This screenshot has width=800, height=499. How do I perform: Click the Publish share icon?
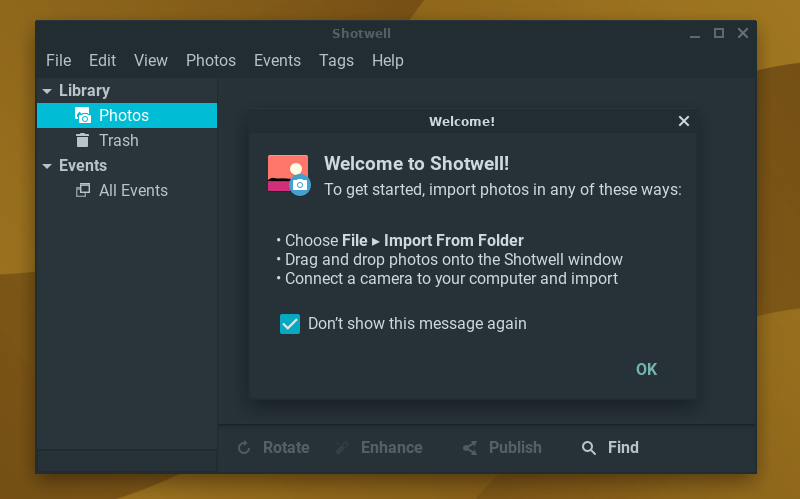[470, 448]
